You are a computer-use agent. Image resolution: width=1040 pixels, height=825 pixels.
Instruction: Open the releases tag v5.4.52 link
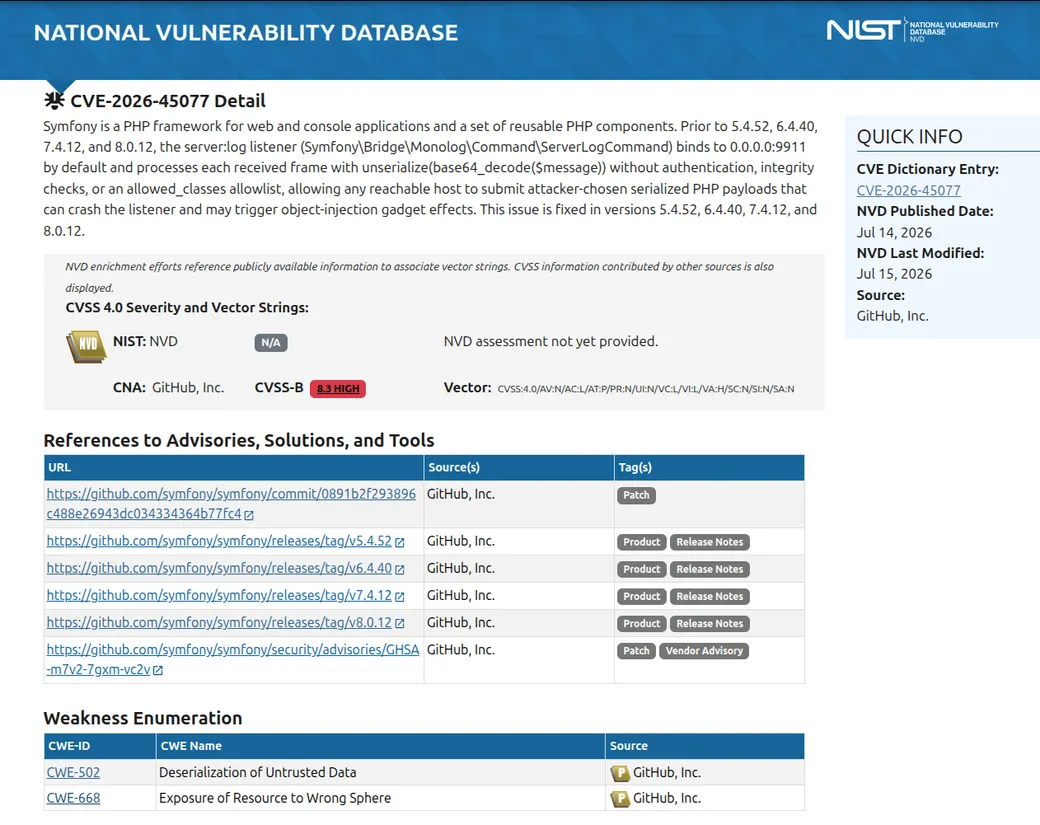tap(219, 541)
